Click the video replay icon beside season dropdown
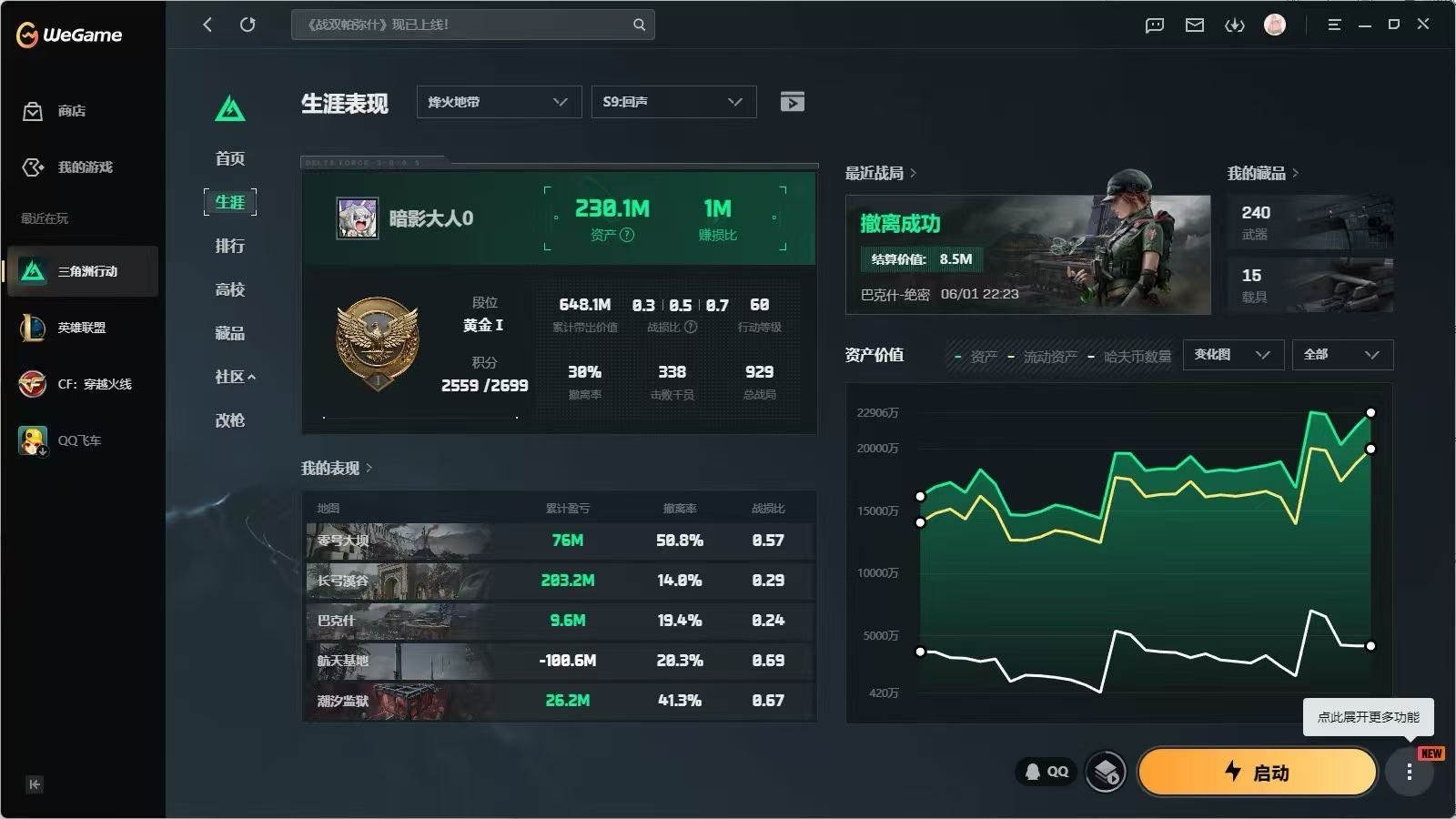This screenshot has width=1456, height=819. [793, 102]
